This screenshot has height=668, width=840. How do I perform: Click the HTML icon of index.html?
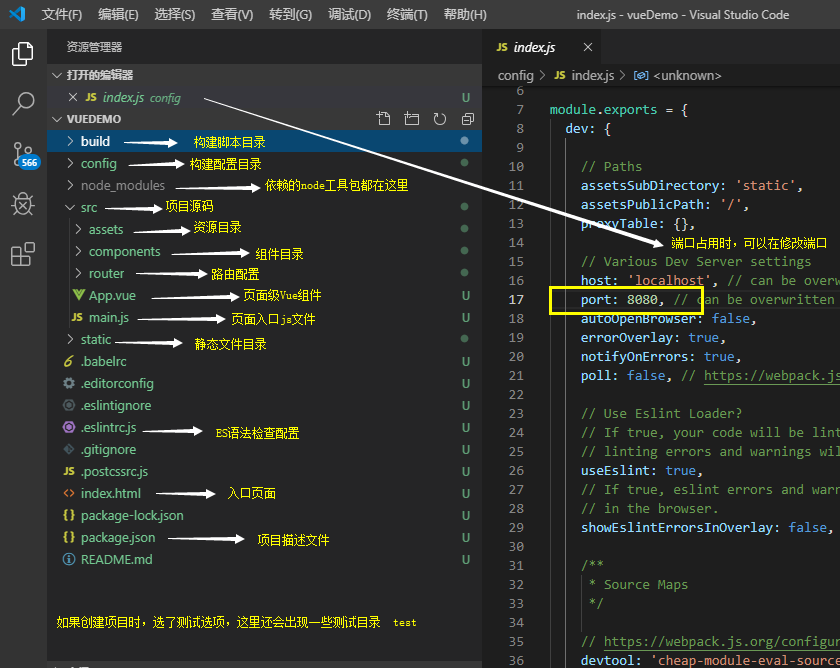[x=69, y=493]
